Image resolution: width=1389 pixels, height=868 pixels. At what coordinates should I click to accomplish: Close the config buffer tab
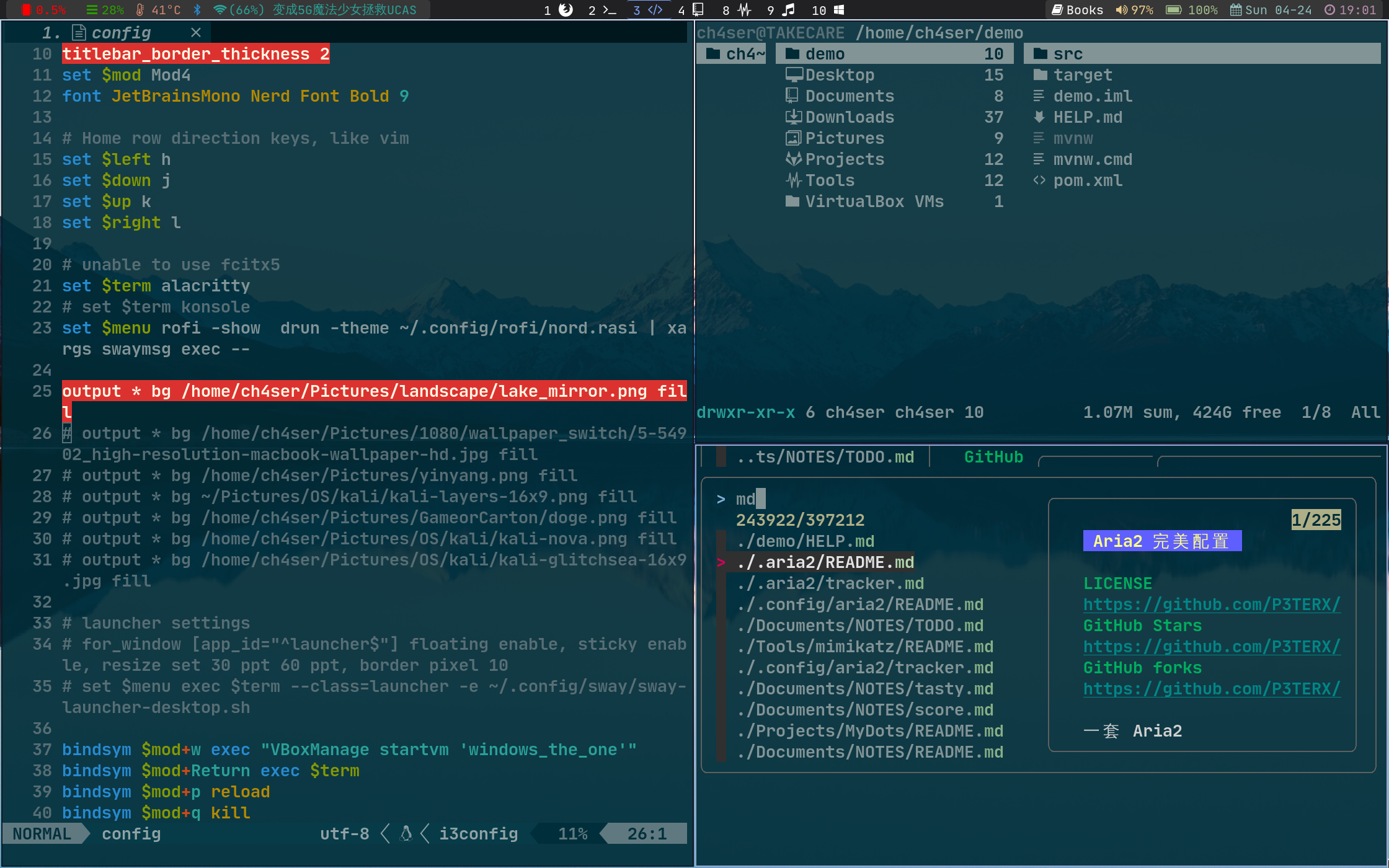(196, 33)
